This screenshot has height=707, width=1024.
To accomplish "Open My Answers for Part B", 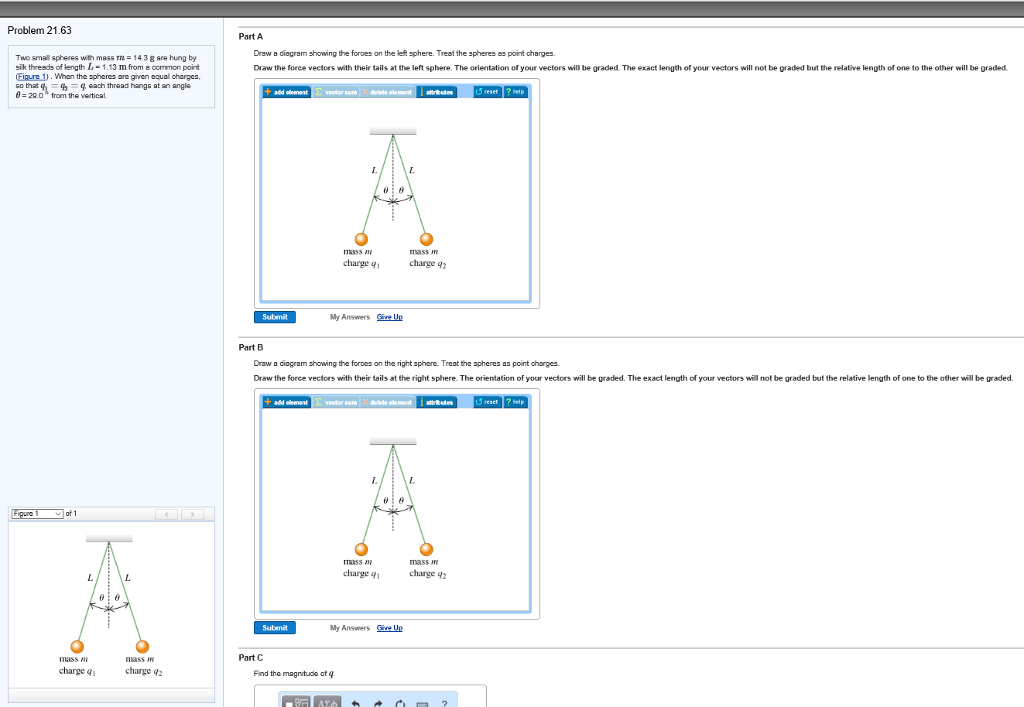I will pyautogui.click(x=350, y=628).
